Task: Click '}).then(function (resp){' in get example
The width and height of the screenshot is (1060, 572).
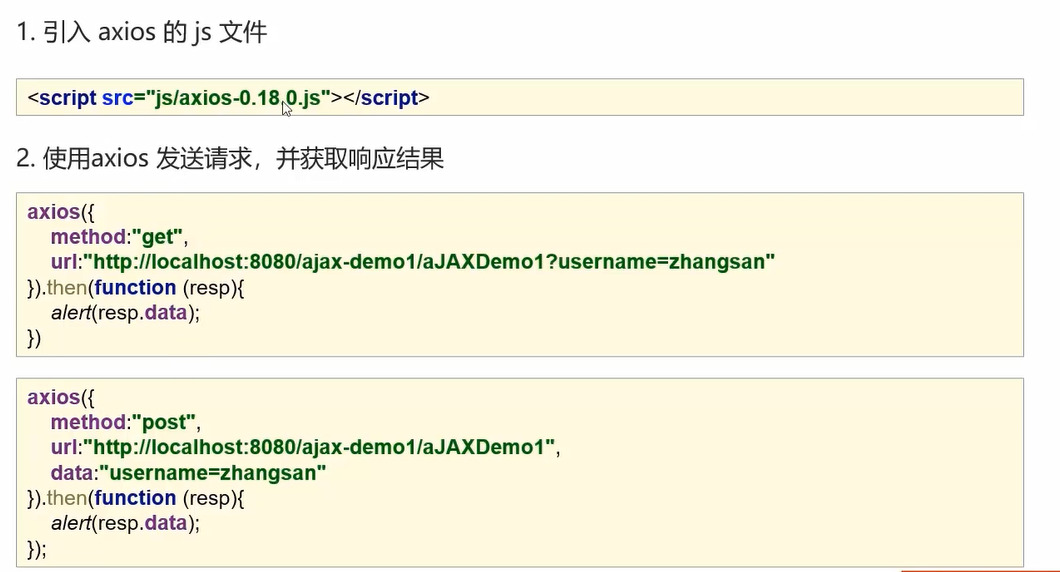Action: (136, 287)
